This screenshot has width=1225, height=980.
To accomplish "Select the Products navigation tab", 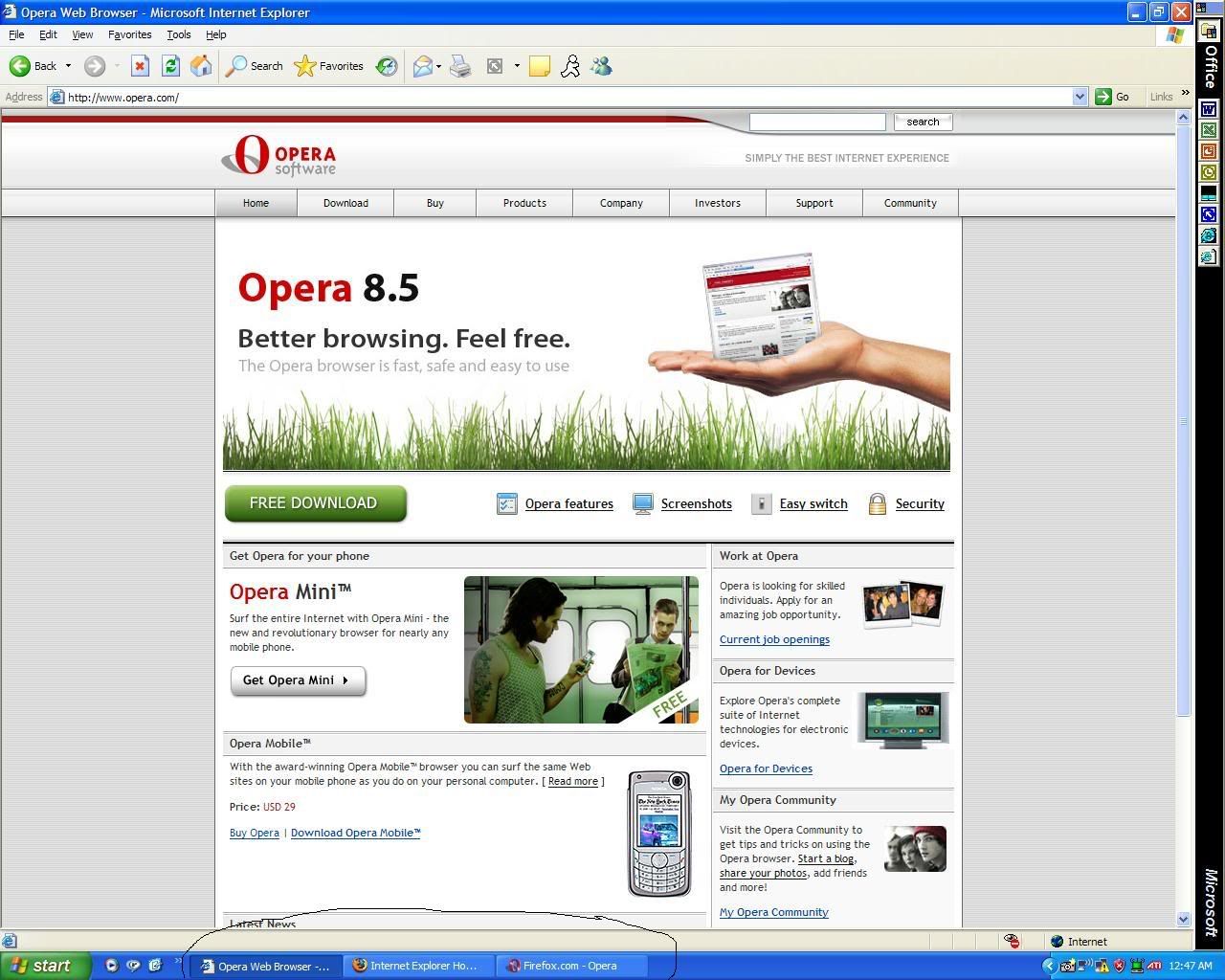I will [x=524, y=203].
